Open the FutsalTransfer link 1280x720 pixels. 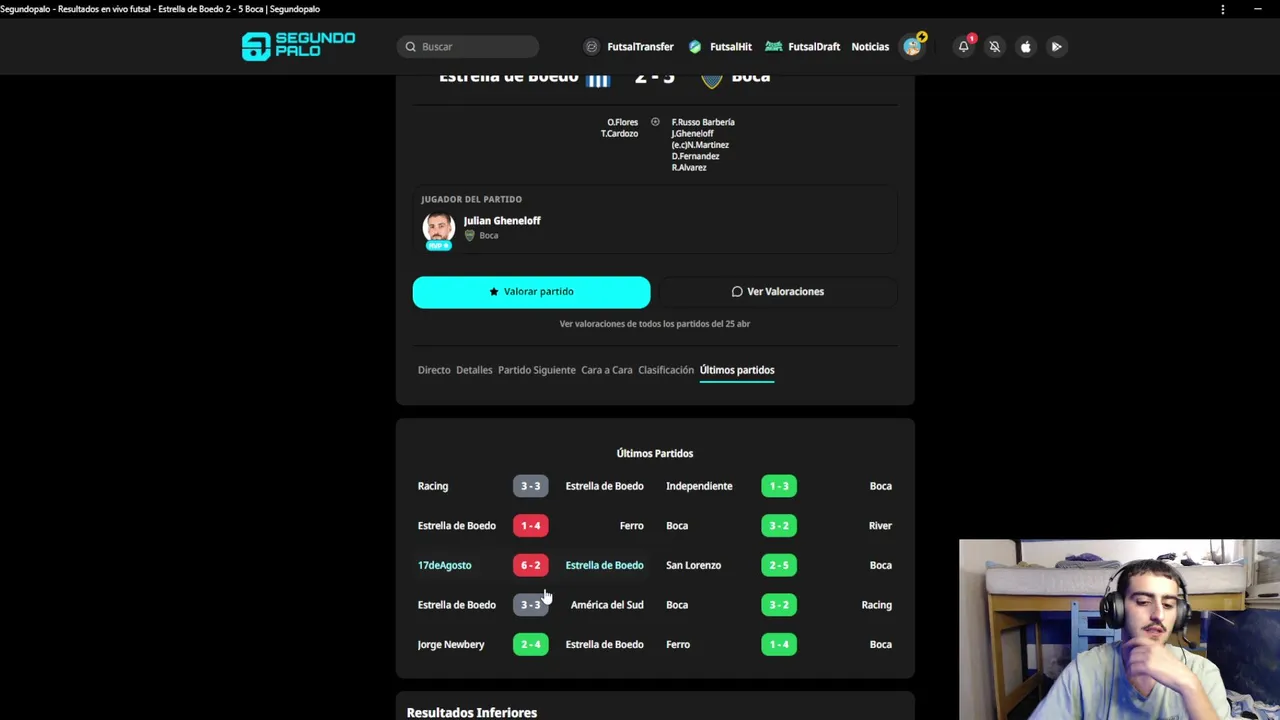coord(640,46)
